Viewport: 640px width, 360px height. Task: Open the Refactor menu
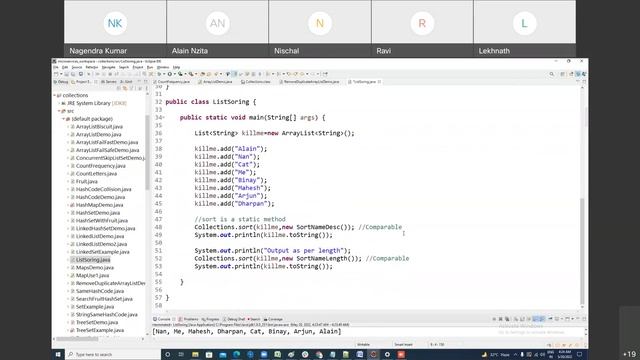coord(92,67)
